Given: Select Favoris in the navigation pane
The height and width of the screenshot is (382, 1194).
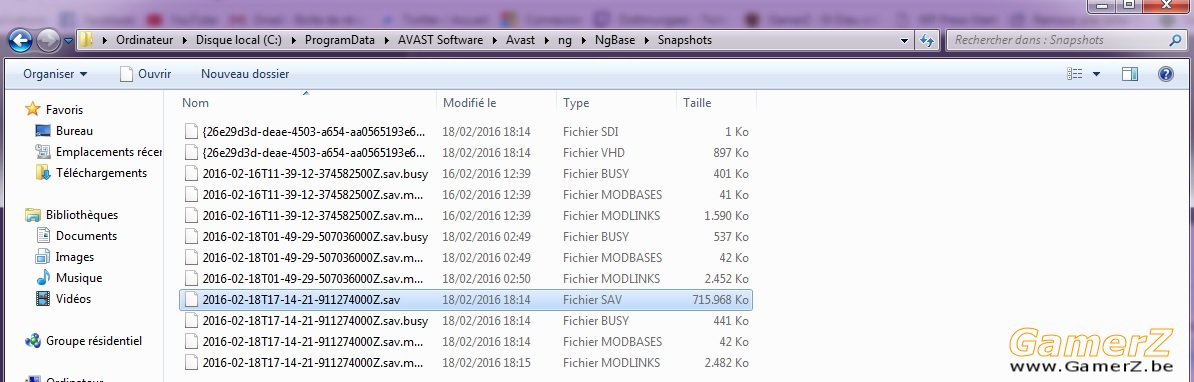Looking at the screenshot, I should click(x=64, y=110).
